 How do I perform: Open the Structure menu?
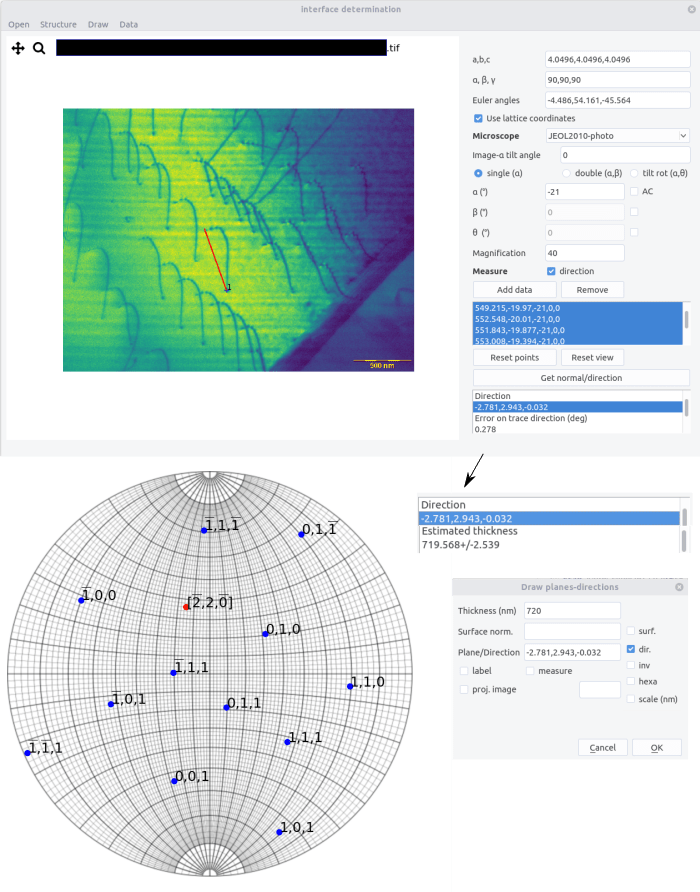point(58,24)
